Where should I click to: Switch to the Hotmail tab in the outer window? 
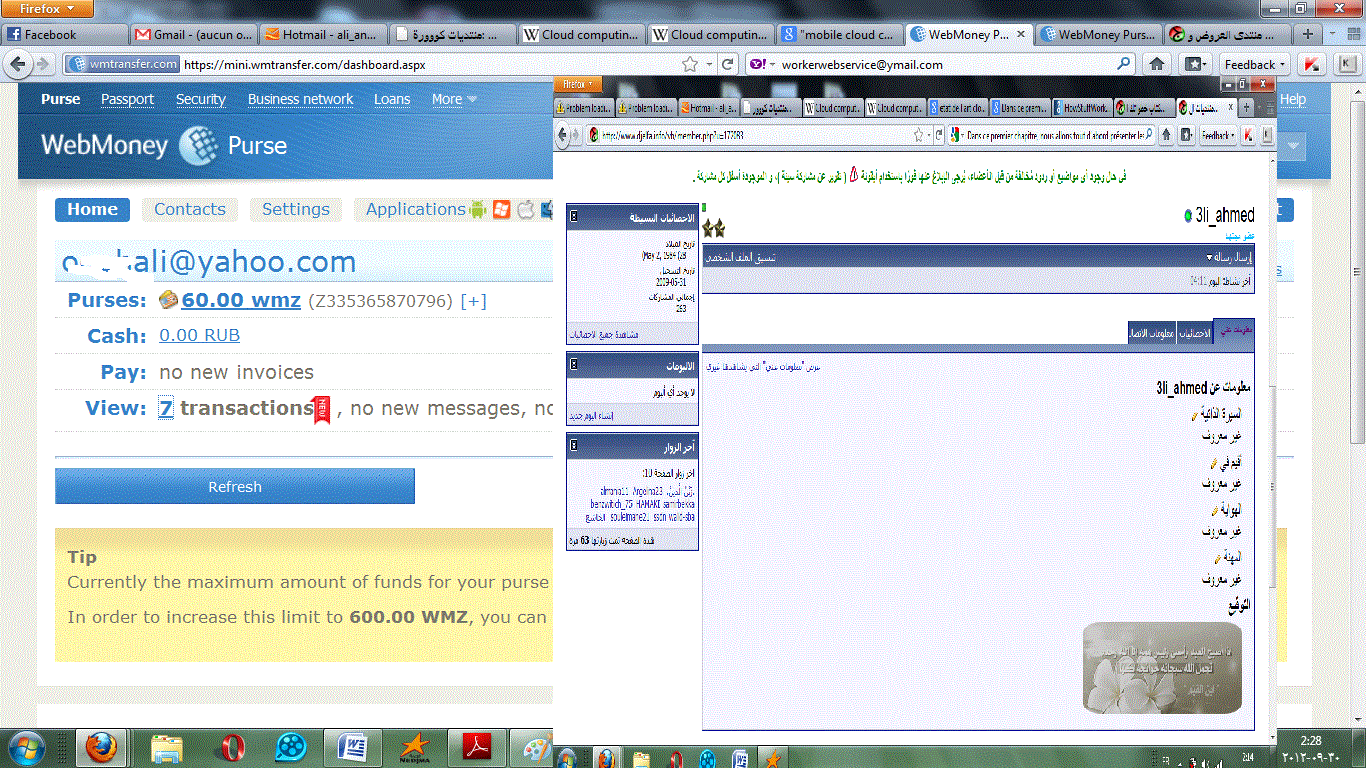[322, 34]
